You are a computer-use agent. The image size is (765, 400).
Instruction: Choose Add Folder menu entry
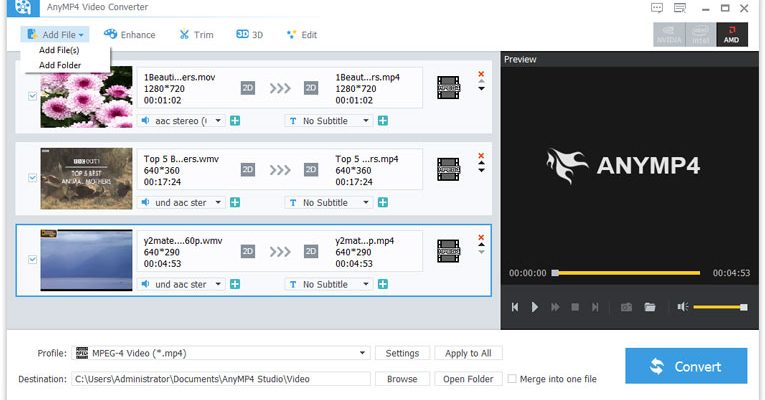[x=60, y=65]
